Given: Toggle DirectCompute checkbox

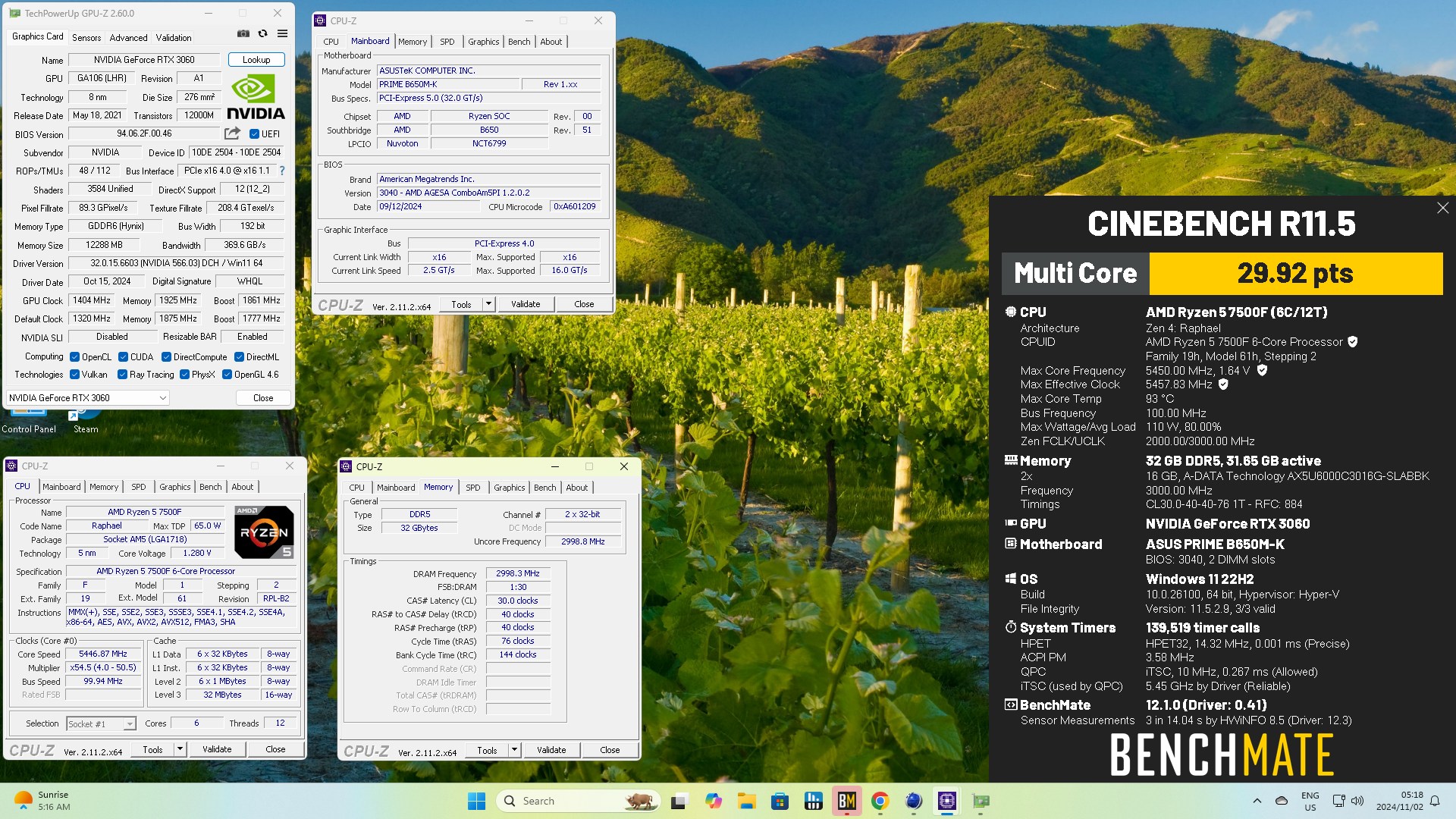Looking at the screenshot, I should [x=166, y=357].
